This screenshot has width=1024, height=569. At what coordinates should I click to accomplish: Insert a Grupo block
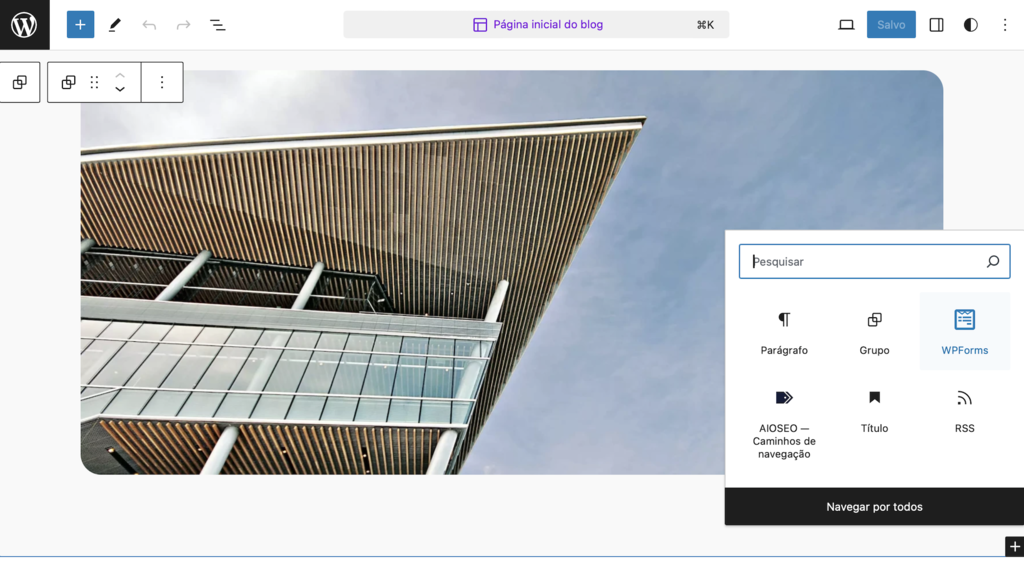[x=874, y=333]
